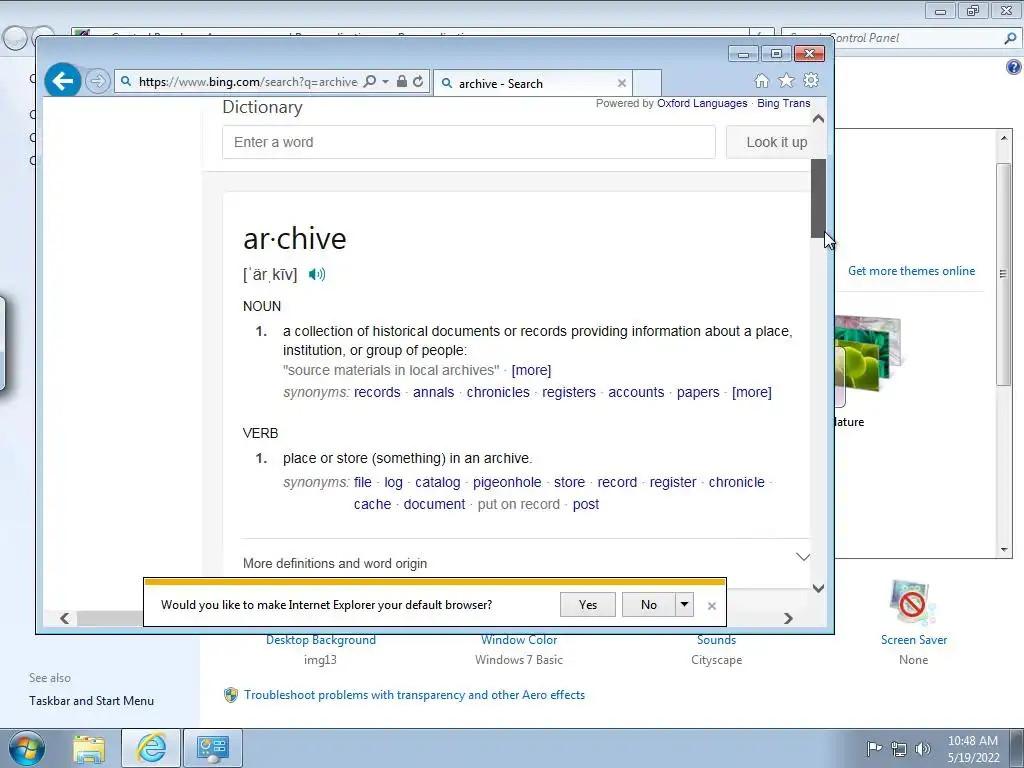Open the verb synonym 'pigeonhole'
The image size is (1024, 768).
click(507, 483)
